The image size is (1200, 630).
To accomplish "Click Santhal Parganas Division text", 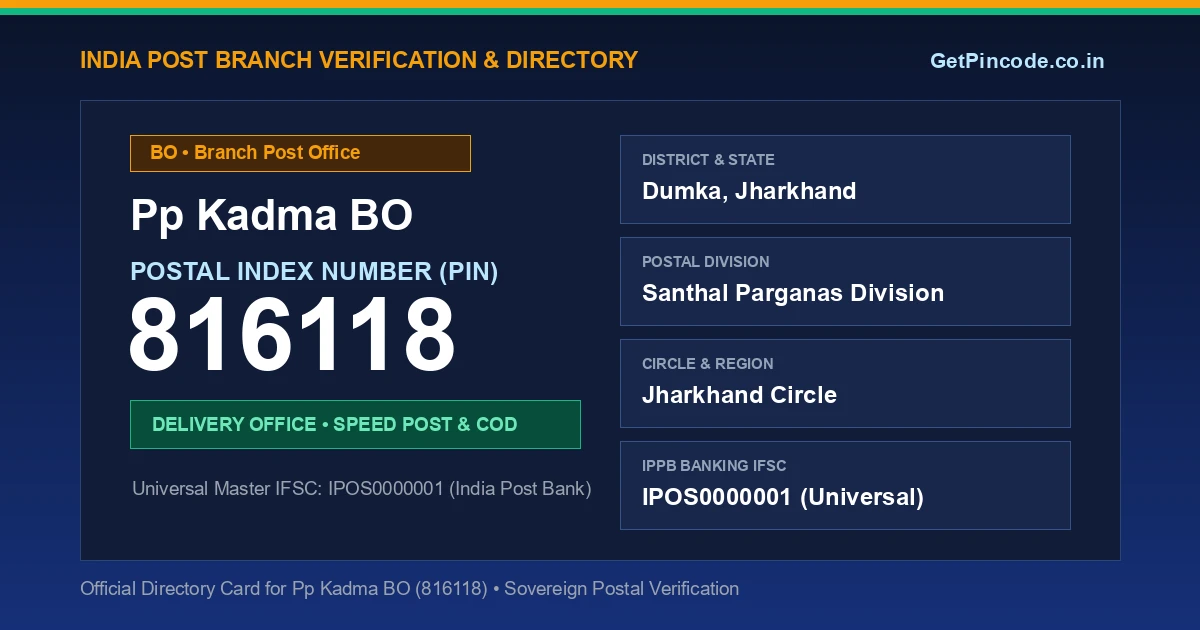I will [793, 293].
